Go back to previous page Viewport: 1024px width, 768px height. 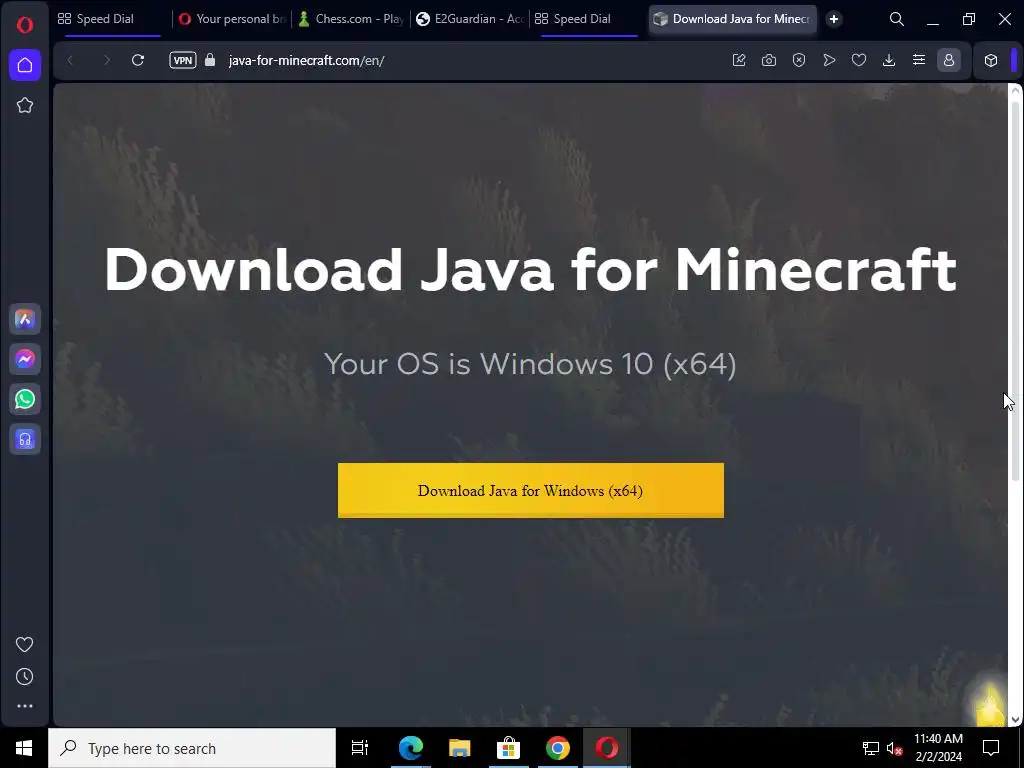pyautogui.click(x=71, y=60)
